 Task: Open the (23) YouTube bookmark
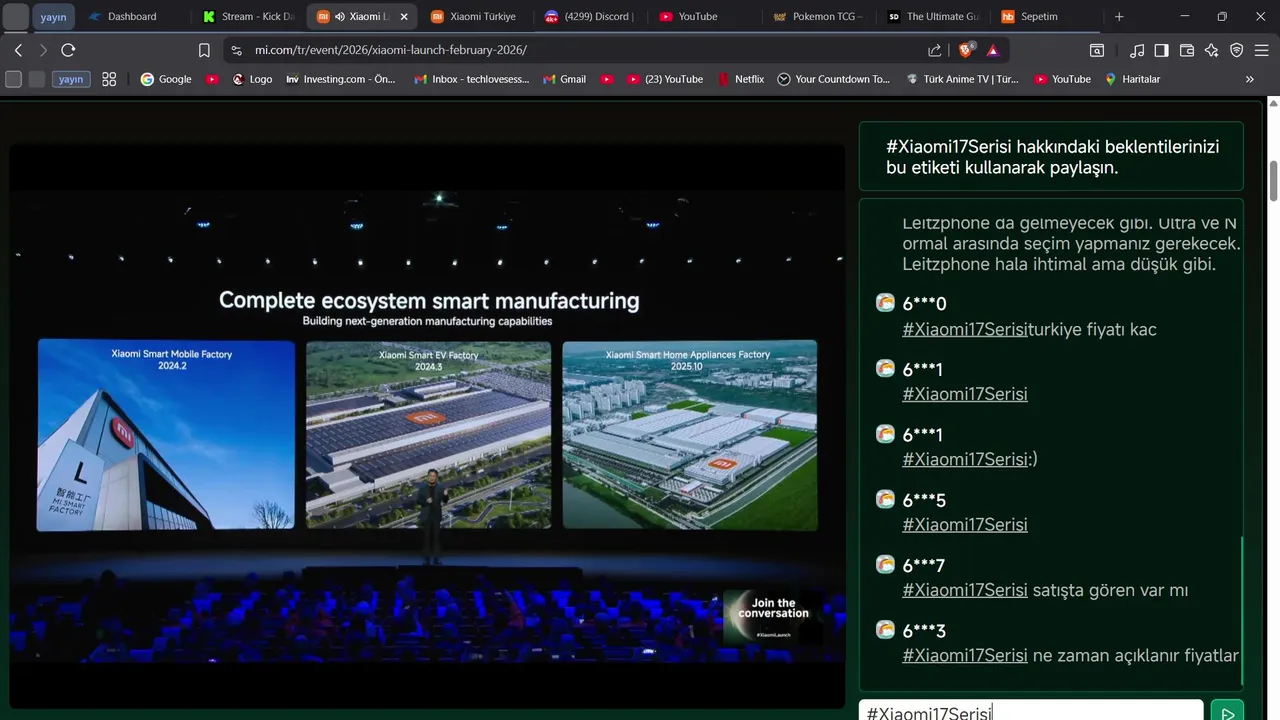coord(665,79)
